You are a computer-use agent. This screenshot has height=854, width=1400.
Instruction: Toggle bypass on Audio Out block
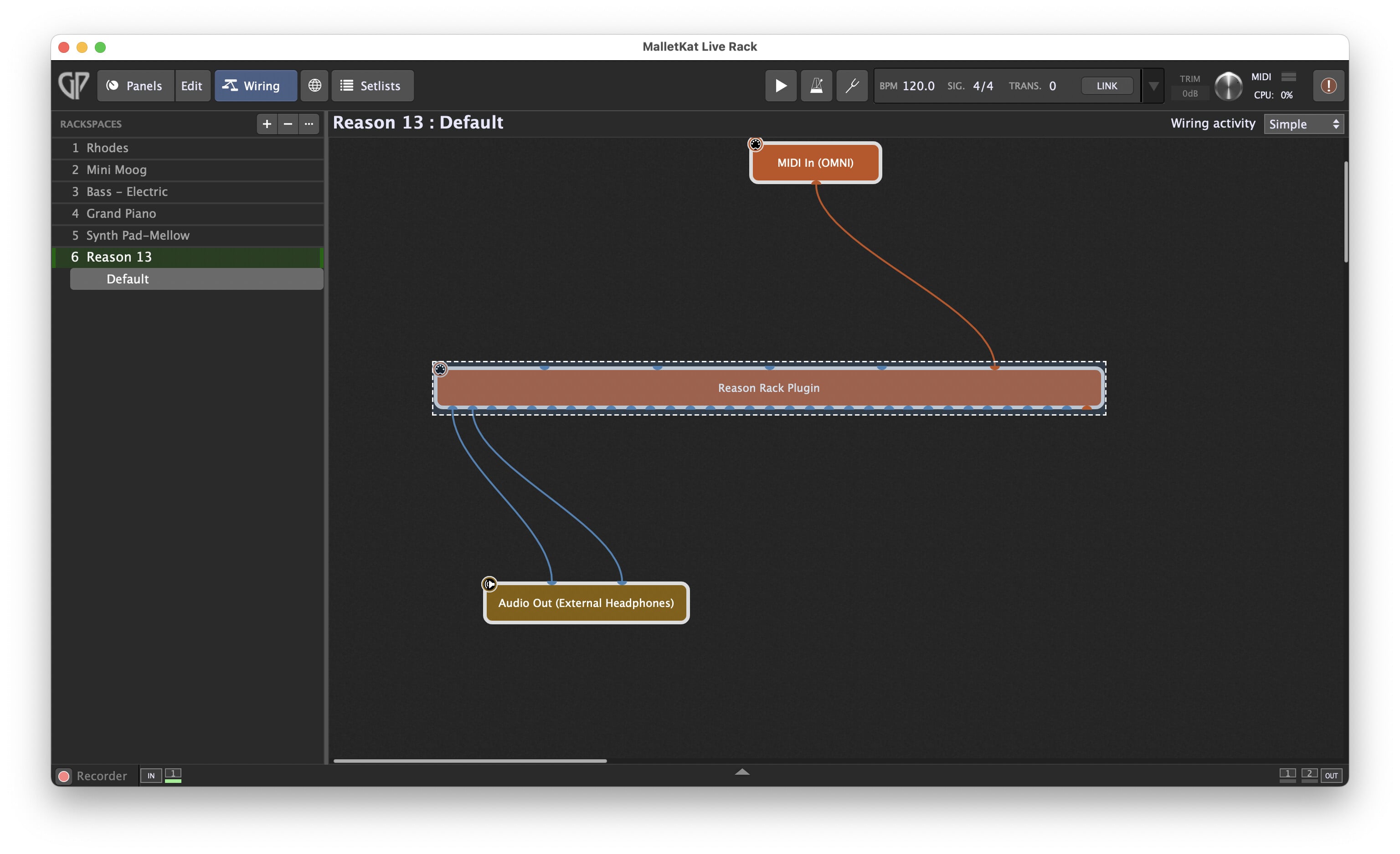(x=489, y=584)
